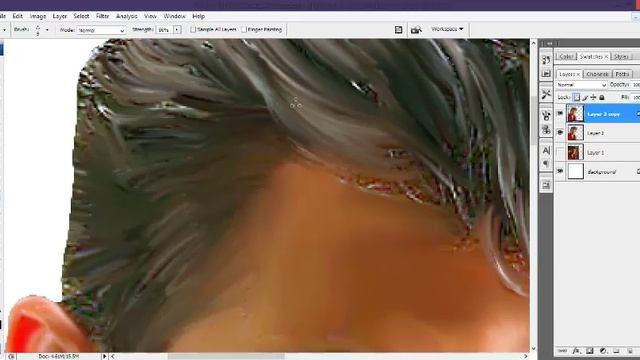Open the Edit menu
The height and width of the screenshot is (360, 640).
tap(17, 16)
